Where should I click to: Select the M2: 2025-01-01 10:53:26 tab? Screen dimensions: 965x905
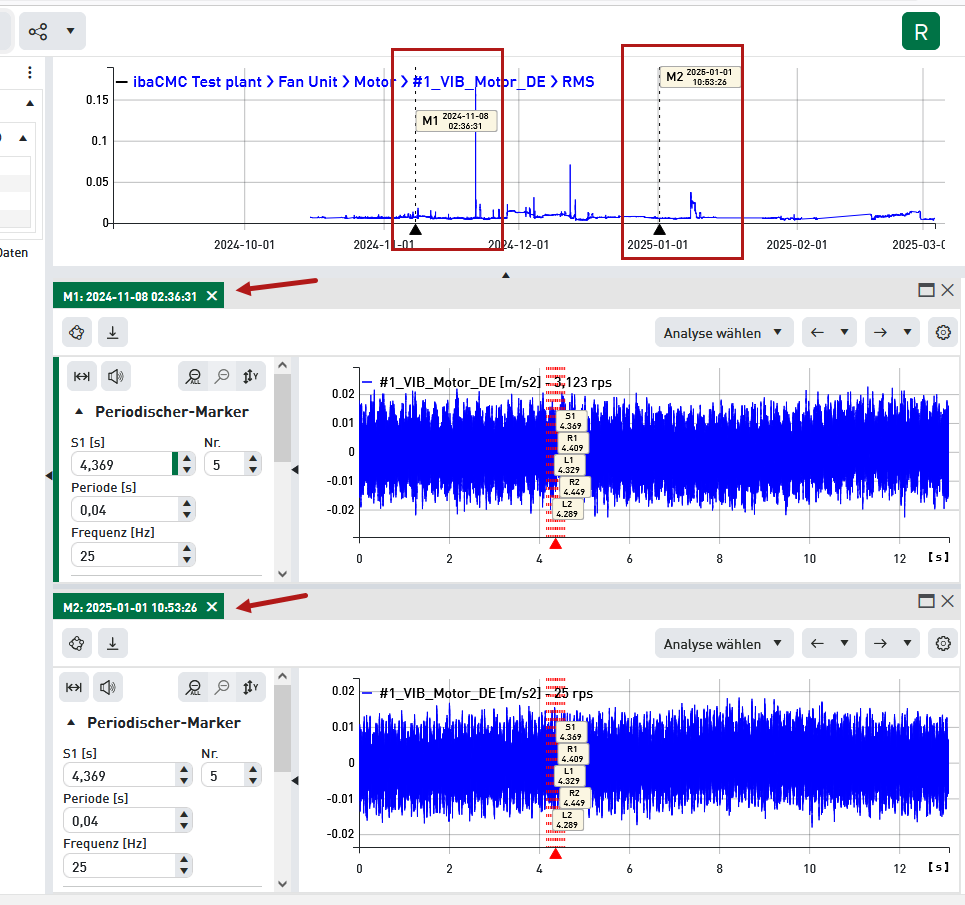[130, 607]
